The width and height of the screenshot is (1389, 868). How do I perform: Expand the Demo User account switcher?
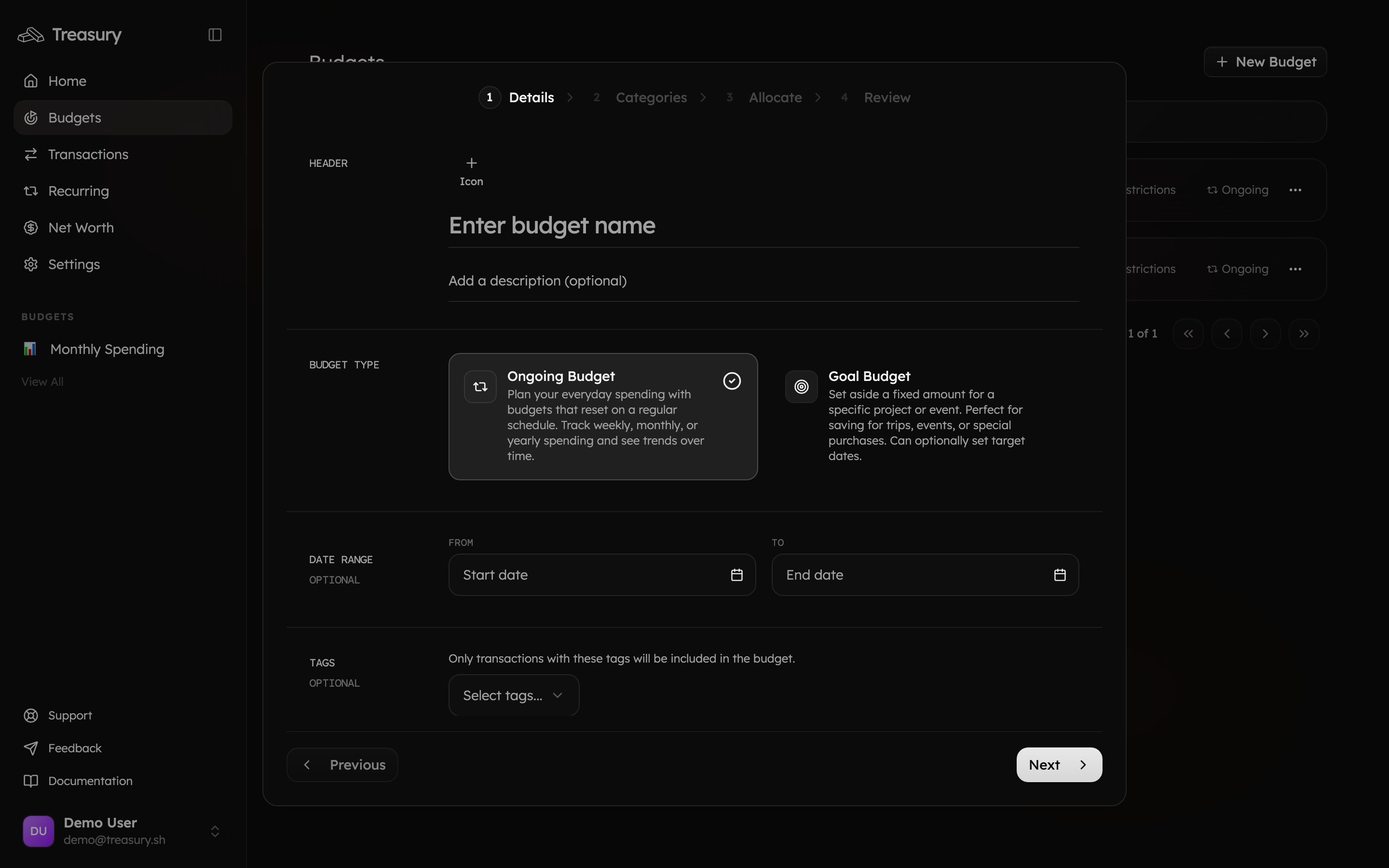(x=215, y=831)
